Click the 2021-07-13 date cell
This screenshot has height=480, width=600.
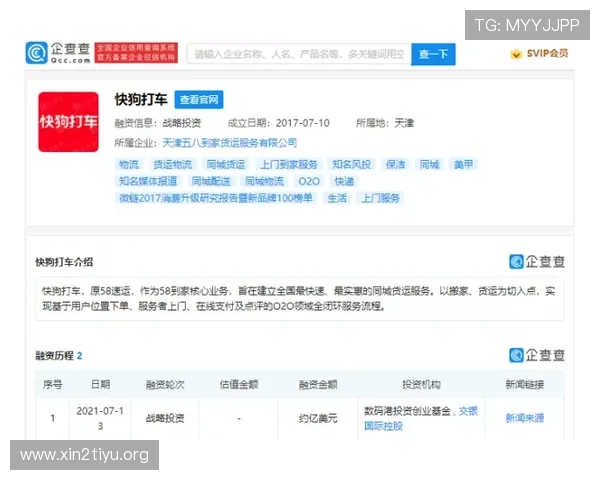[100, 418]
